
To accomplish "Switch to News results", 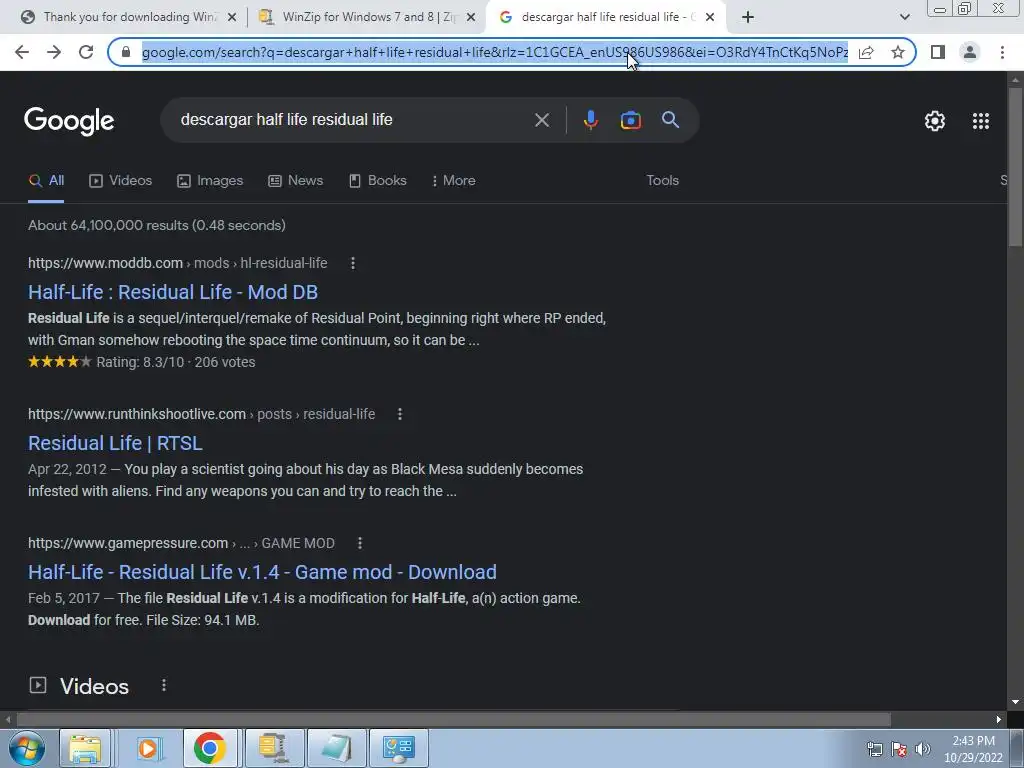I will pos(296,180).
